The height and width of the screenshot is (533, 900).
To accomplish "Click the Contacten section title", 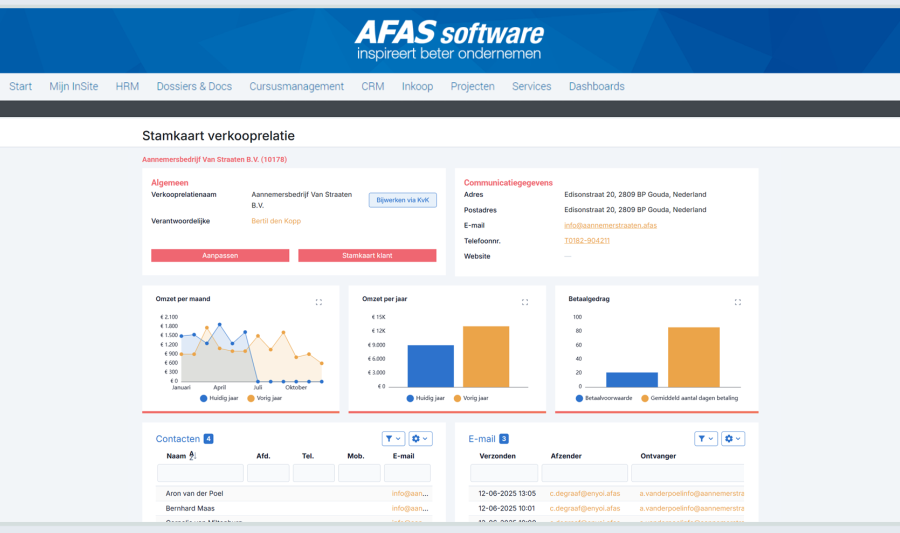I will coord(178,439).
